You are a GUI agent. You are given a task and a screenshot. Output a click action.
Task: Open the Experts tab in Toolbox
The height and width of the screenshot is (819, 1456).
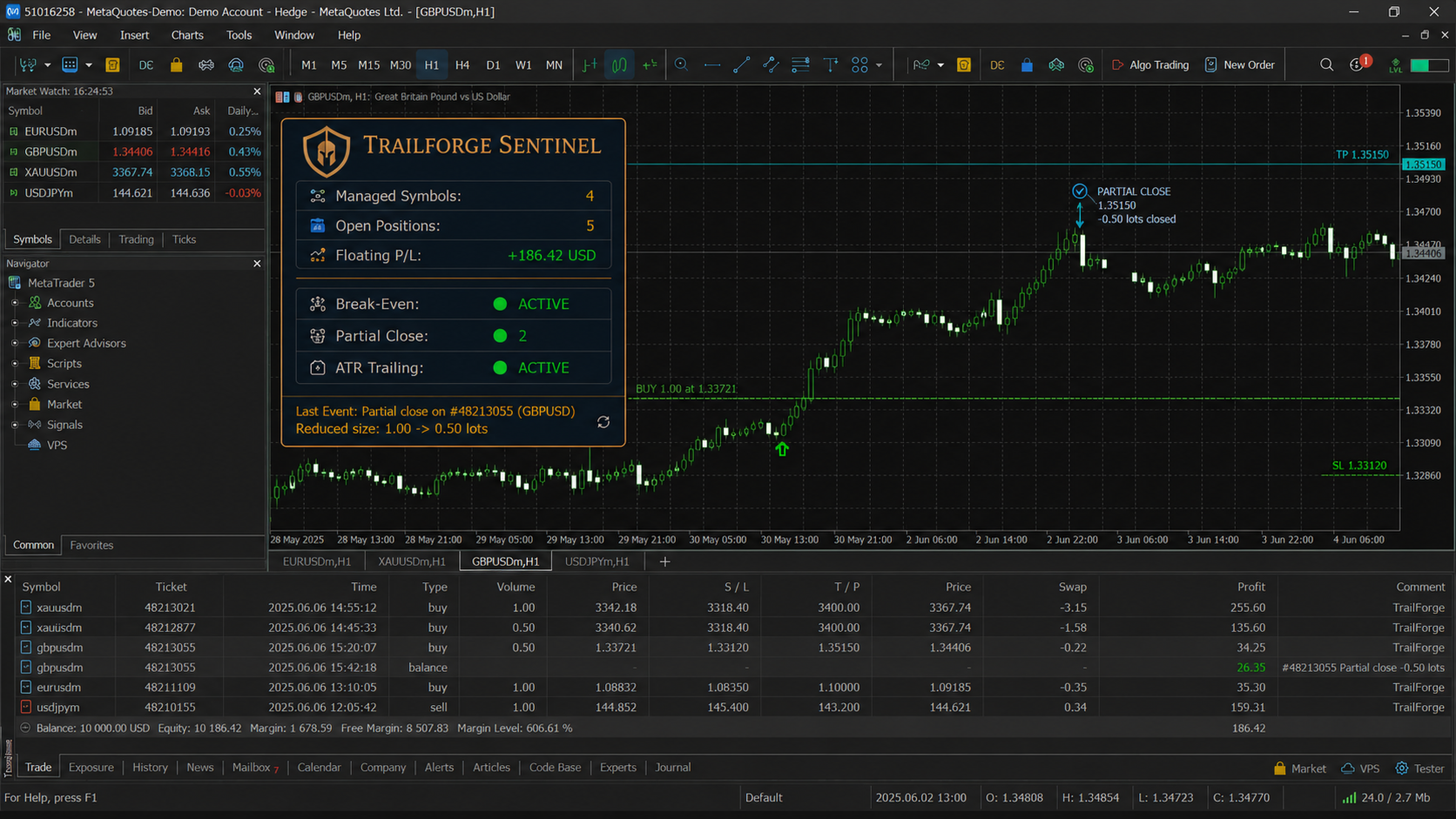pyautogui.click(x=618, y=768)
